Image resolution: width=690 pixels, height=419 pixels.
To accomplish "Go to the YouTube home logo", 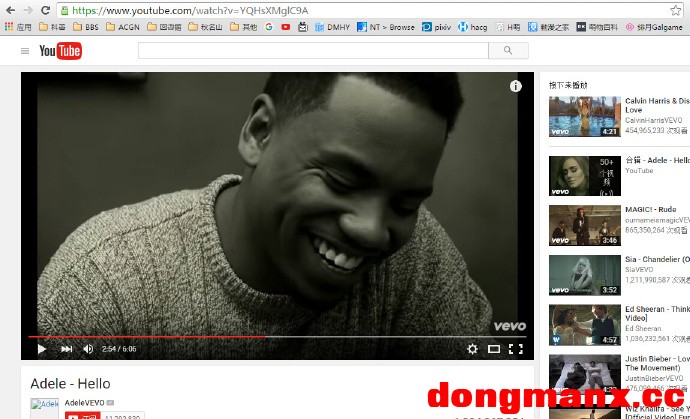I will [x=60, y=51].
